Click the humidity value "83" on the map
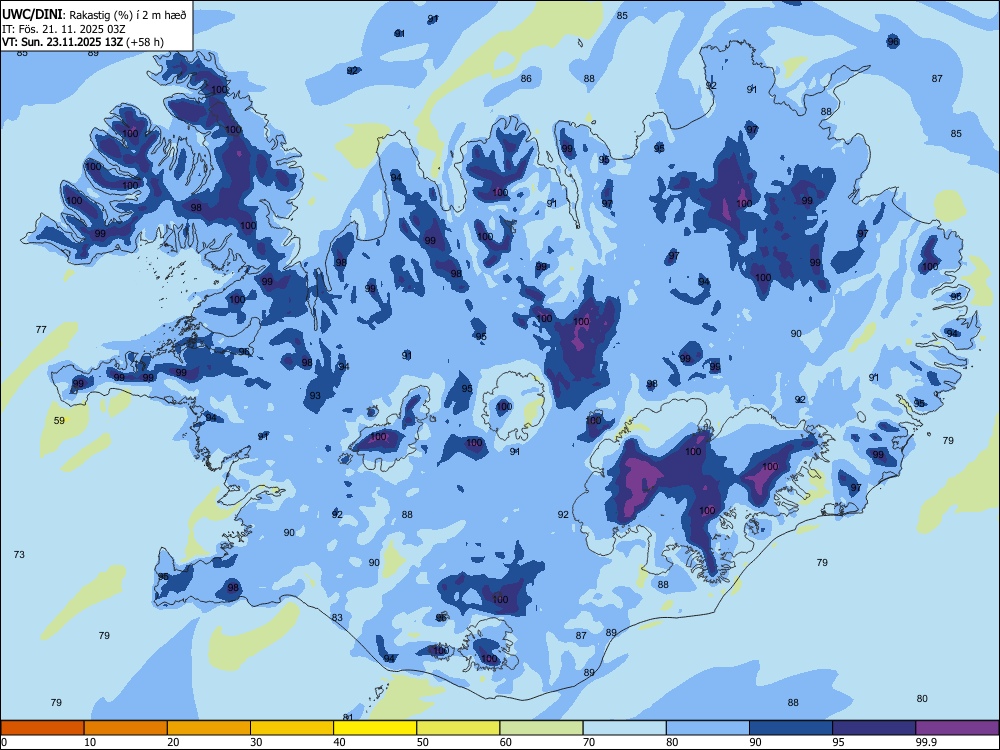1000x750 pixels. (337, 617)
